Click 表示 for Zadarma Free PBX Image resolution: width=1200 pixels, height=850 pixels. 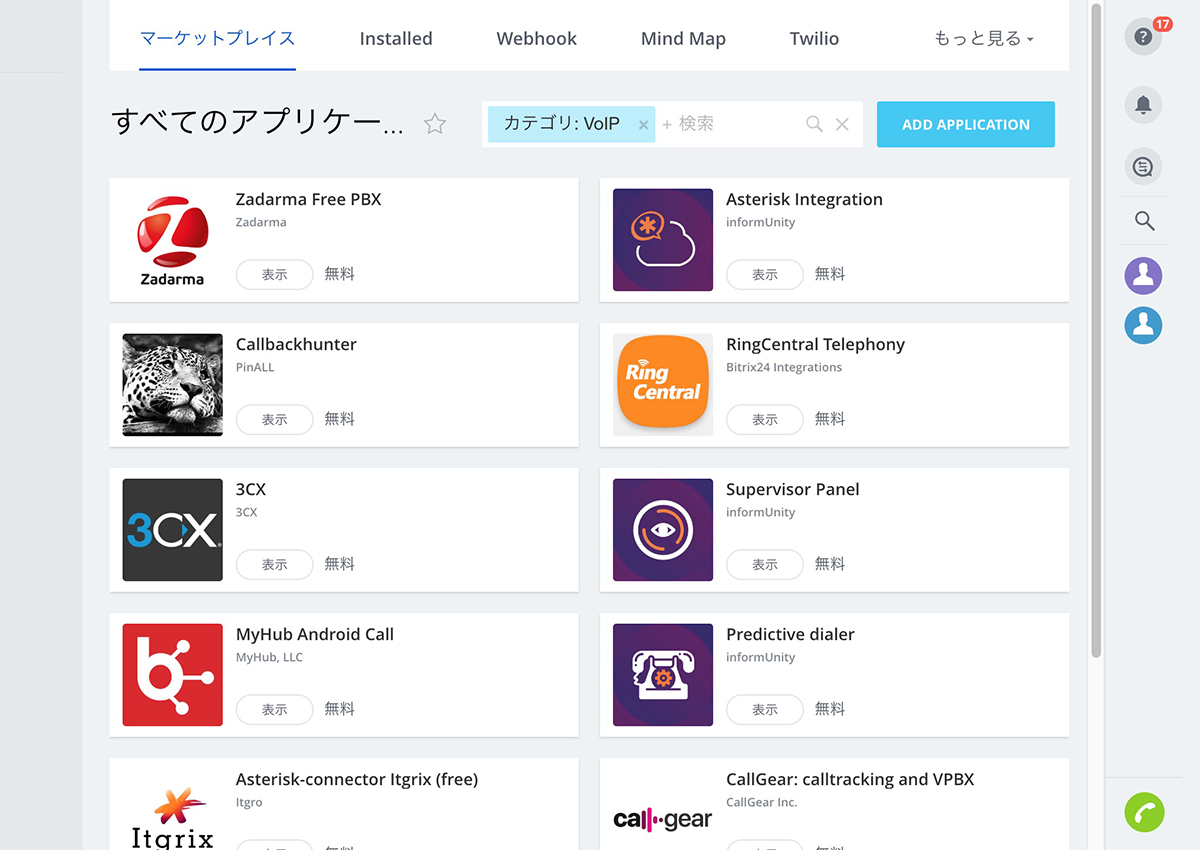(274, 274)
